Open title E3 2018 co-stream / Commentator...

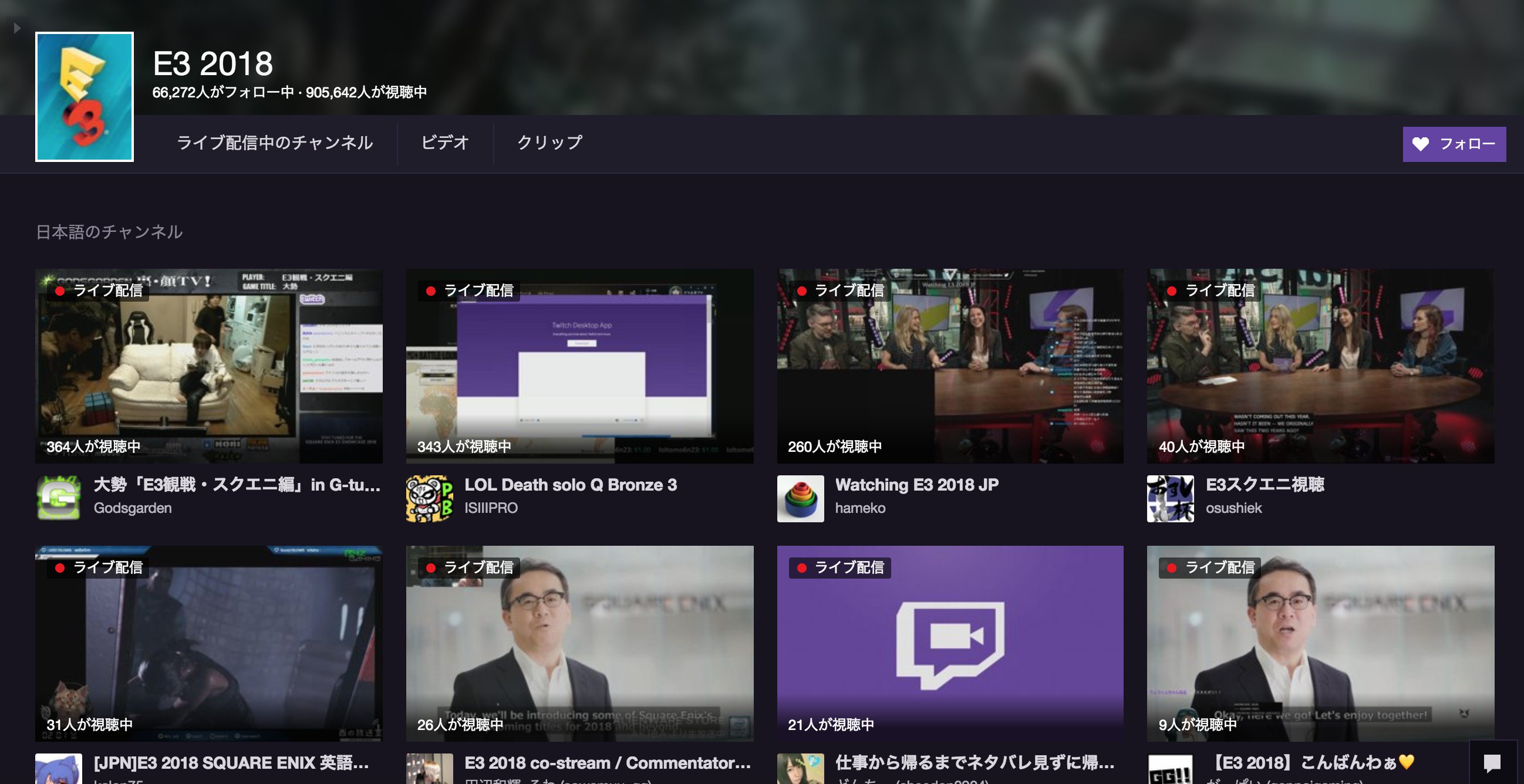[608, 763]
